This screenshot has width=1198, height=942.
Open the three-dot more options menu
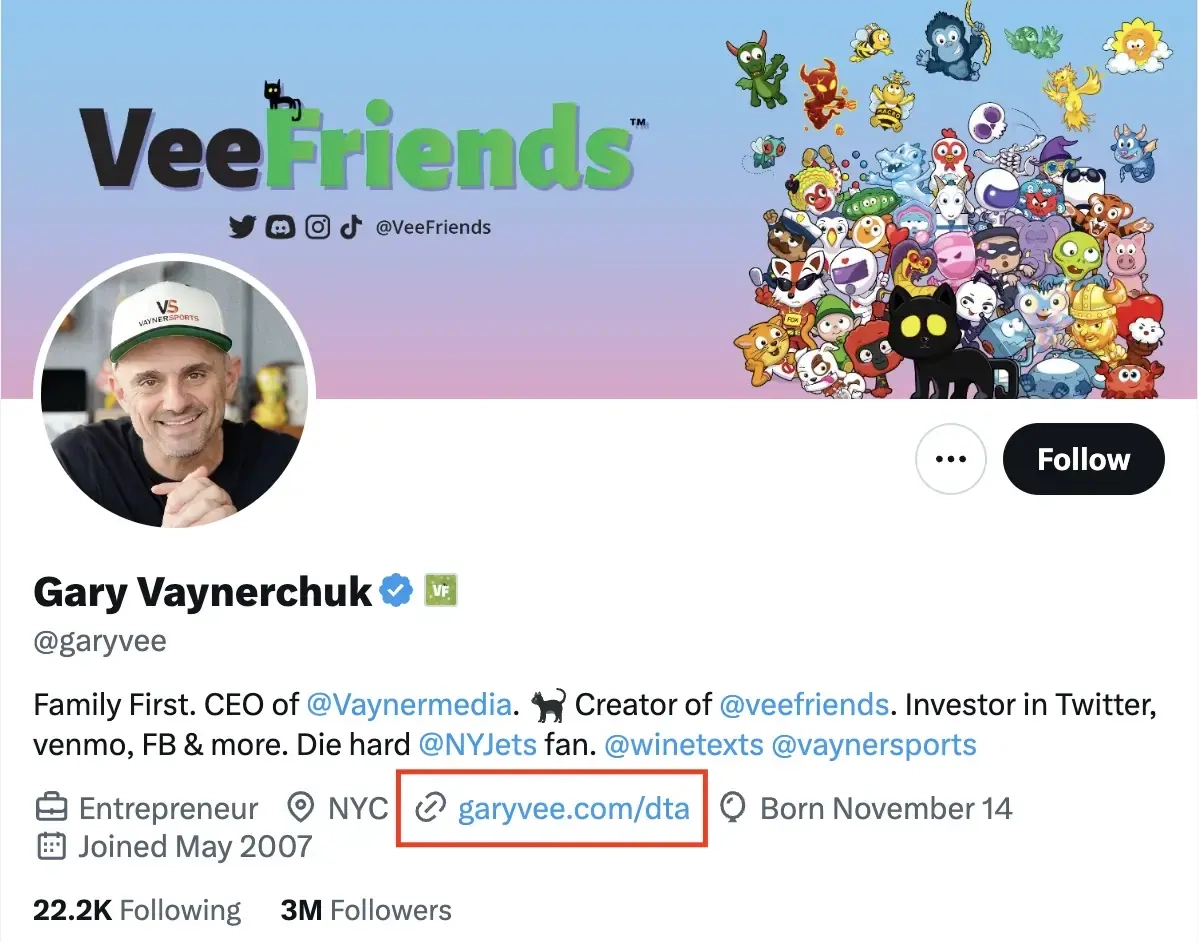(950, 459)
